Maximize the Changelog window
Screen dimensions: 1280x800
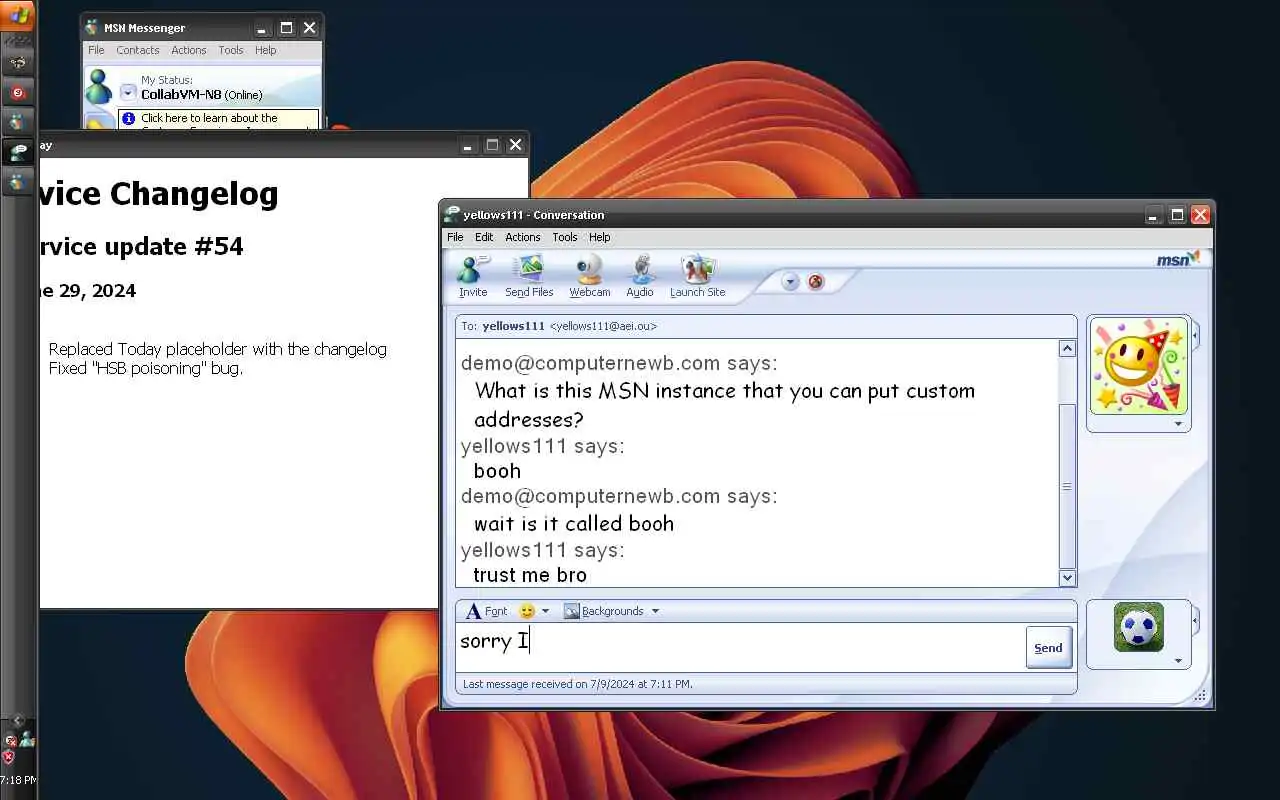point(492,145)
